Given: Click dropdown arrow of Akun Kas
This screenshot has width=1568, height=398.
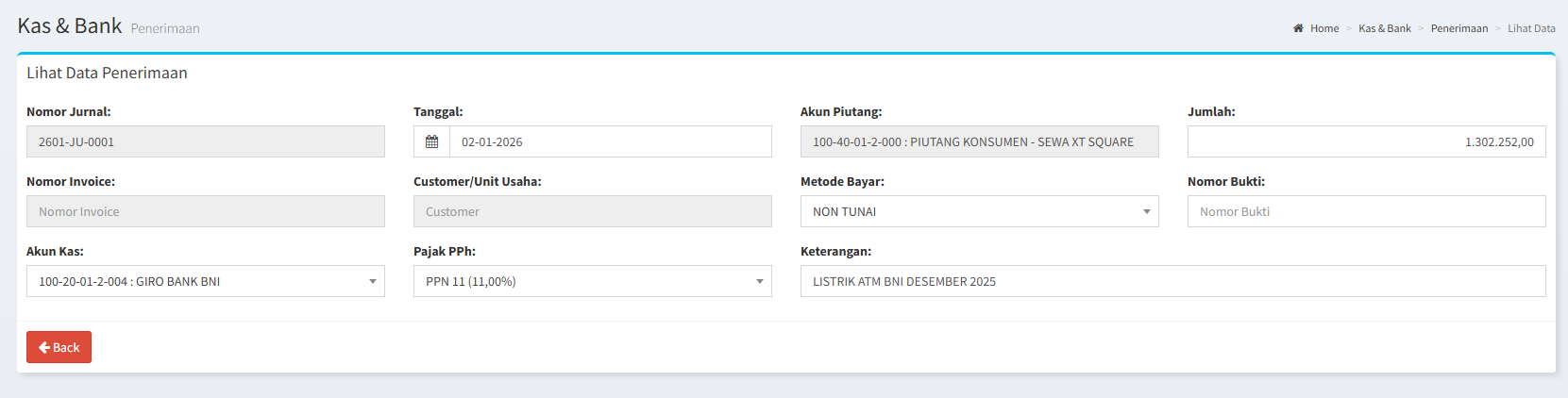Looking at the screenshot, I should (373, 281).
